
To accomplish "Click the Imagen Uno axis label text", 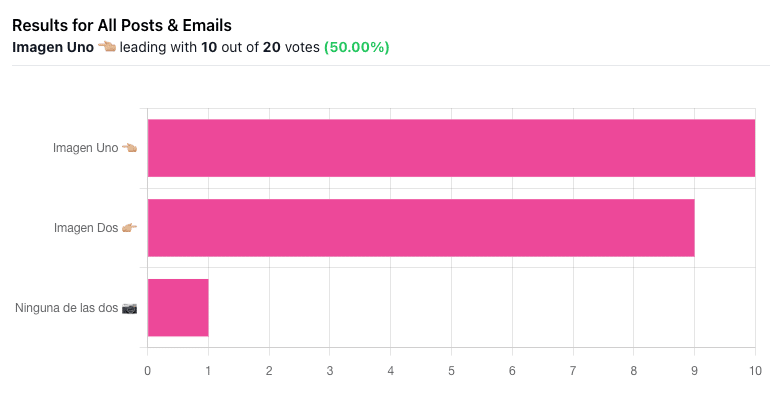I will 85,148.
